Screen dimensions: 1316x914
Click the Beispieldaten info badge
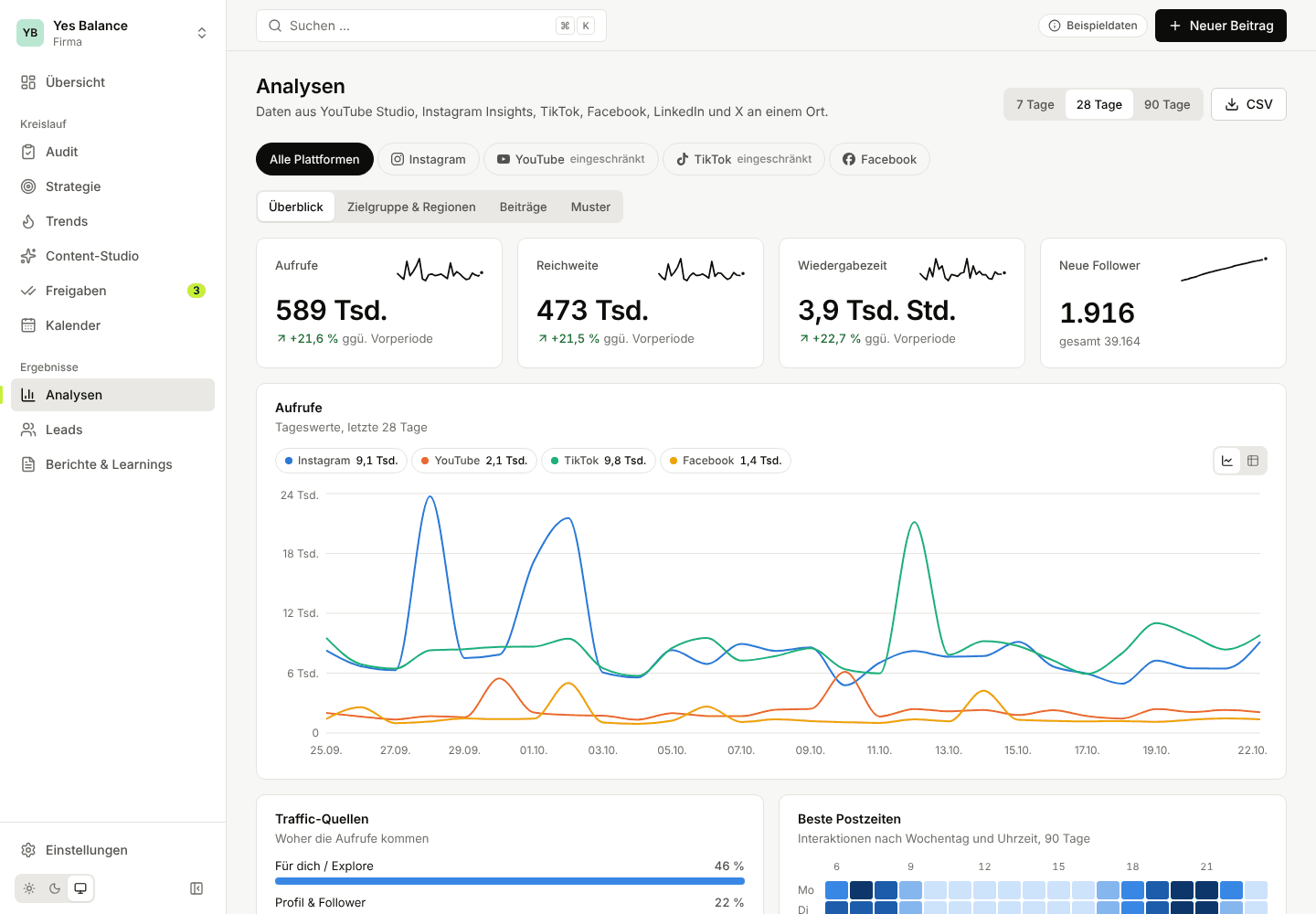pyautogui.click(x=1093, y=26)
